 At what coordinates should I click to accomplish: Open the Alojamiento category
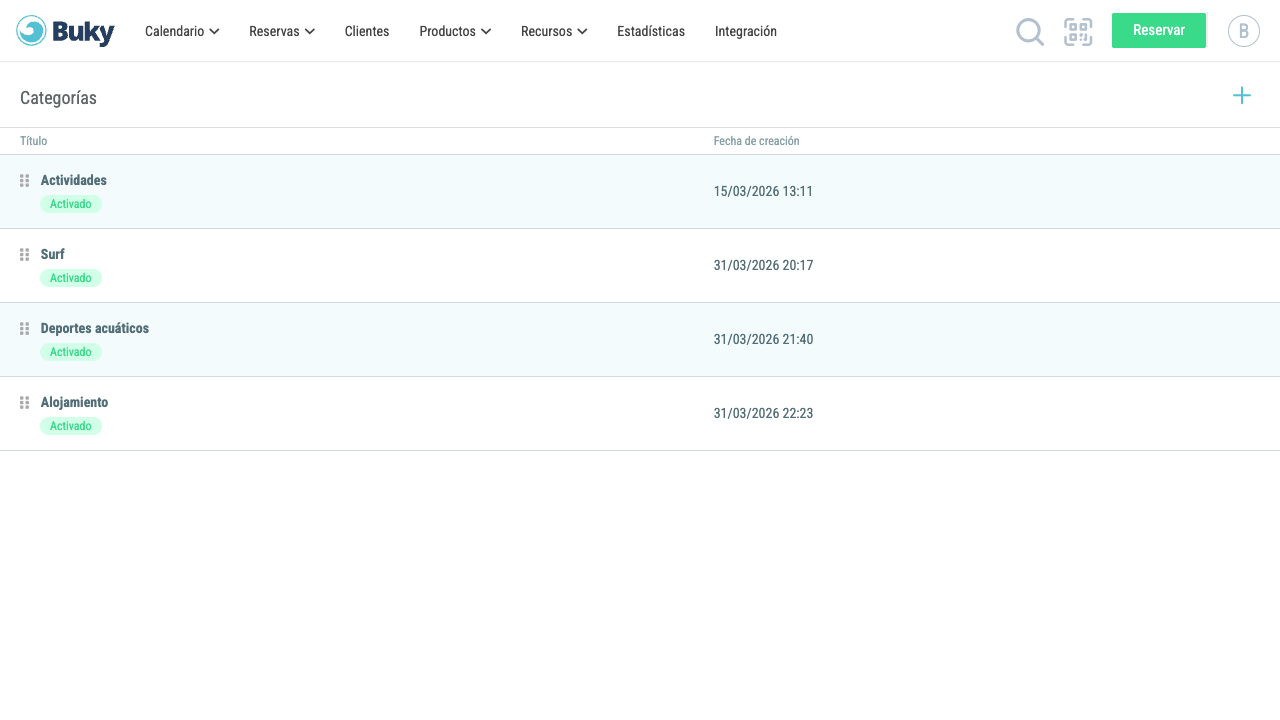[x=75, y=402]
